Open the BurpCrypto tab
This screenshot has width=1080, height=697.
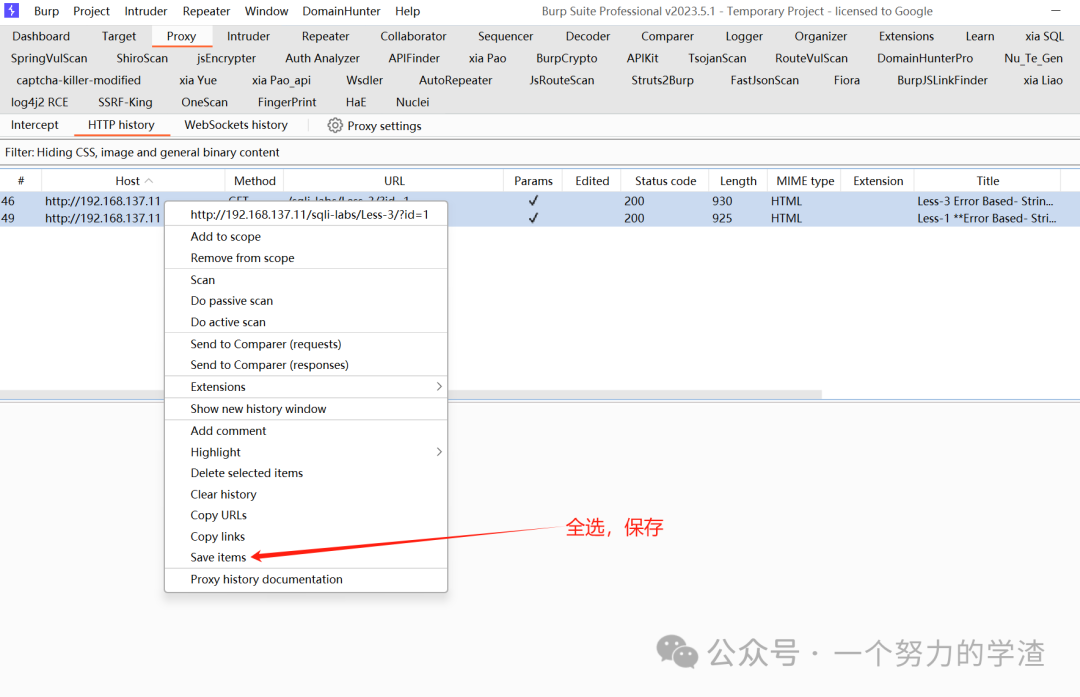coord(567,59)
